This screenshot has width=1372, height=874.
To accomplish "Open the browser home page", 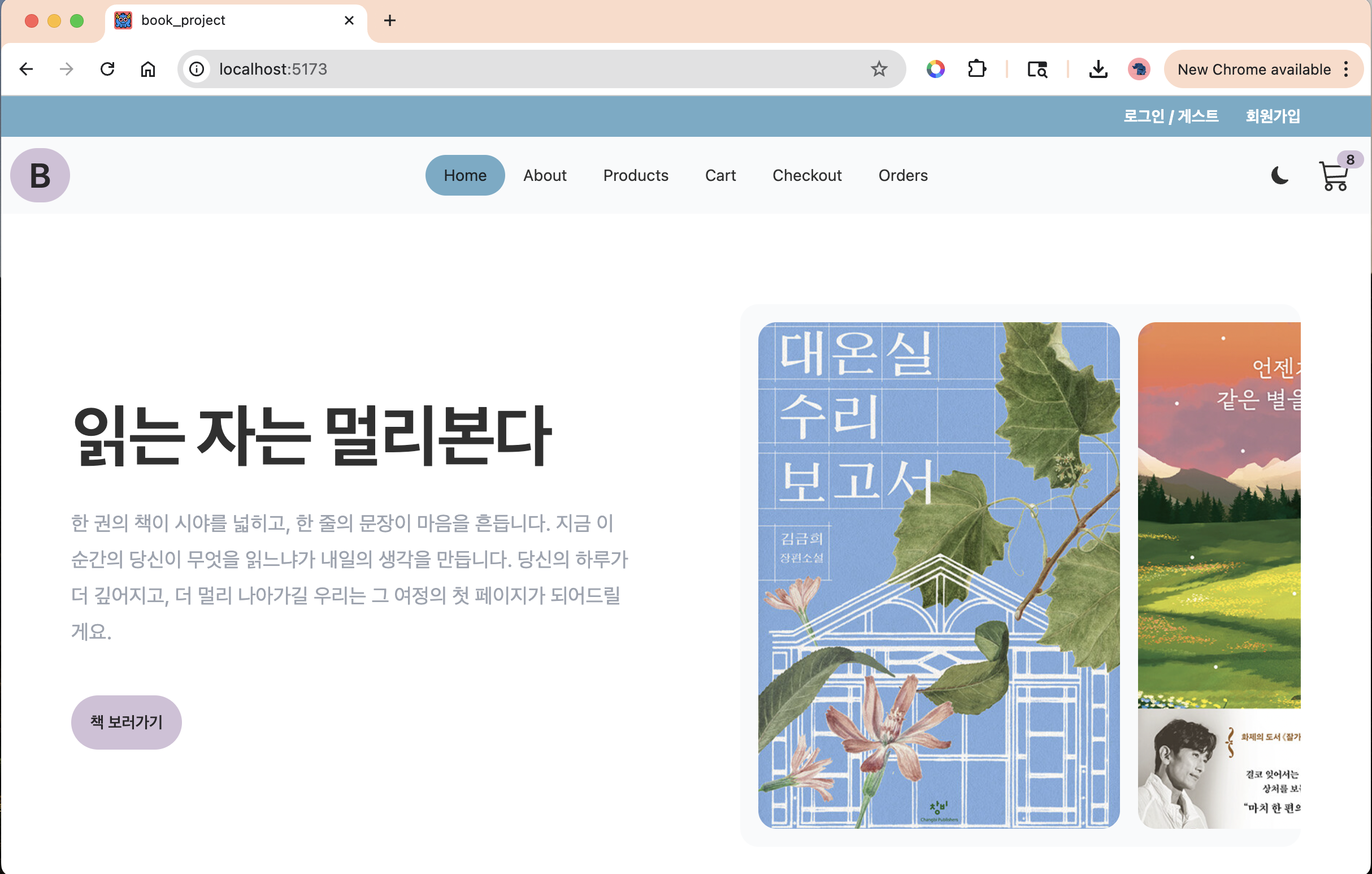I will click(x=148, y=69).
